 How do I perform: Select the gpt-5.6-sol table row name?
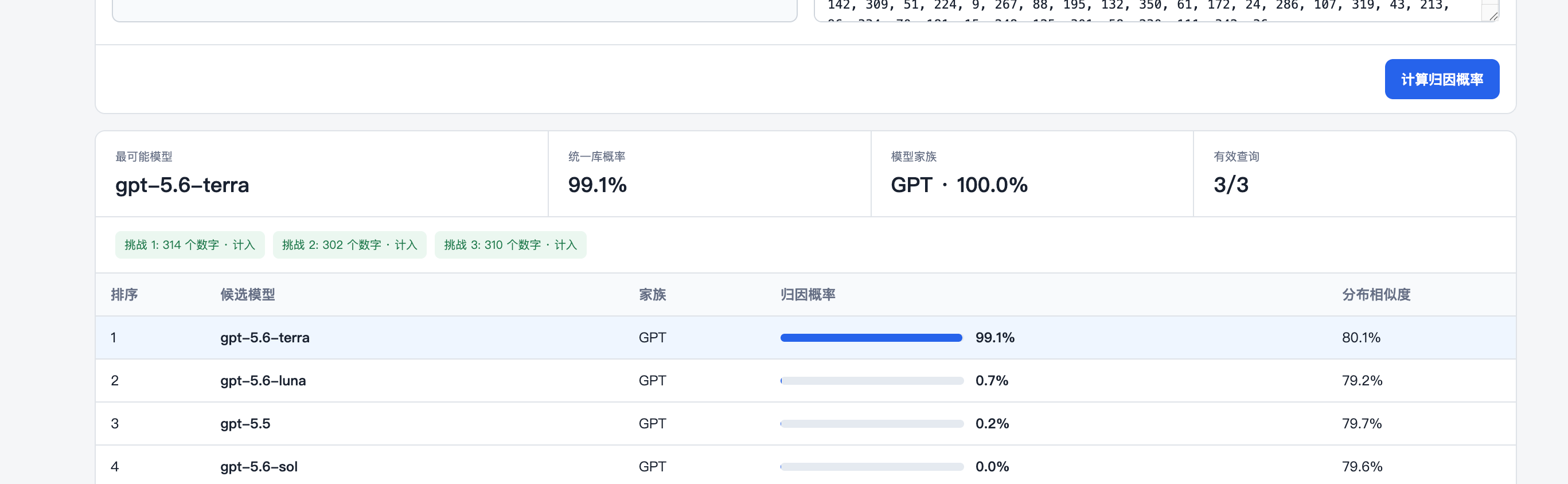[259, 467]
